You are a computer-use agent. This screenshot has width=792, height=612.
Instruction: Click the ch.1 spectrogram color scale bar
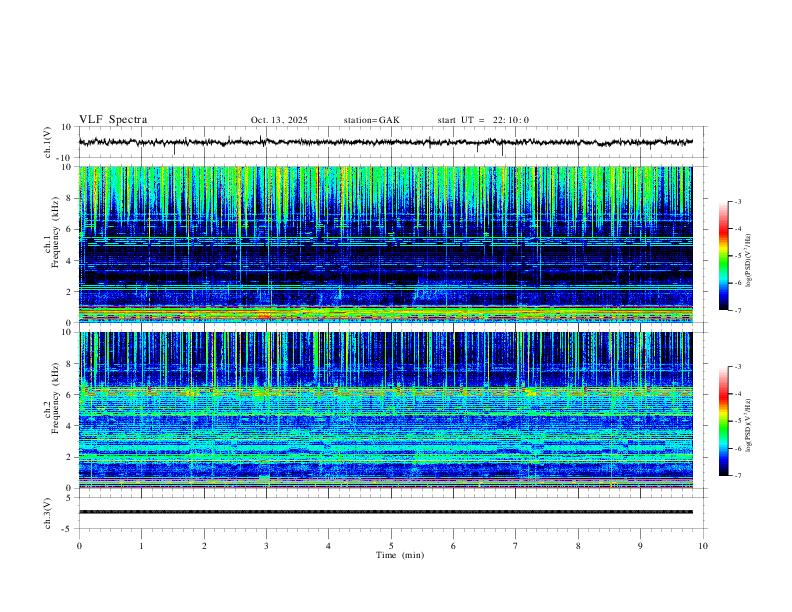click(x=723, y=256)
